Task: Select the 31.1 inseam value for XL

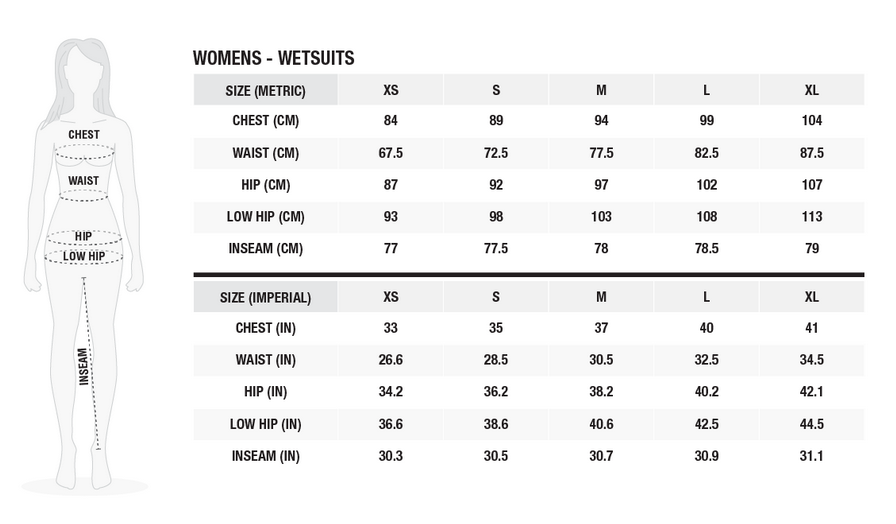Action: (812, 456)
